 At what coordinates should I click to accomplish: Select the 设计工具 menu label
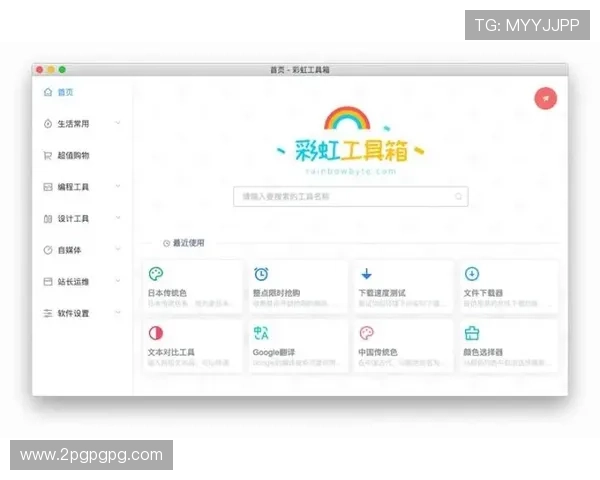[x=73, y=219]
